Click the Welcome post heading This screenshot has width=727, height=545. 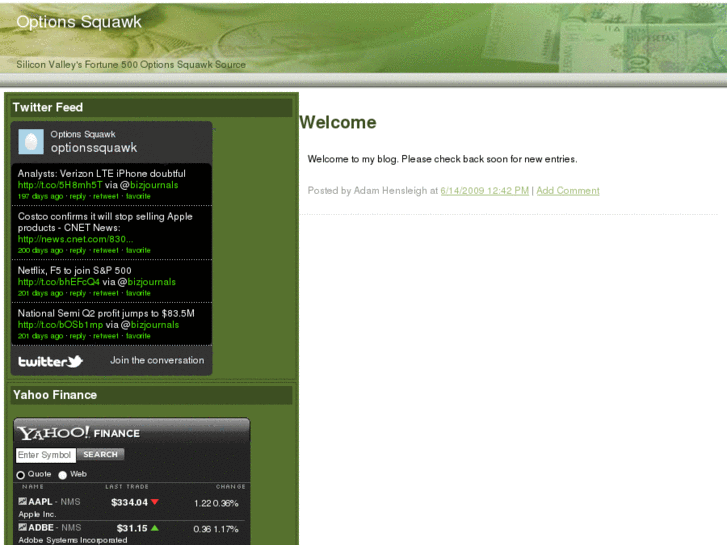(338, 122)
